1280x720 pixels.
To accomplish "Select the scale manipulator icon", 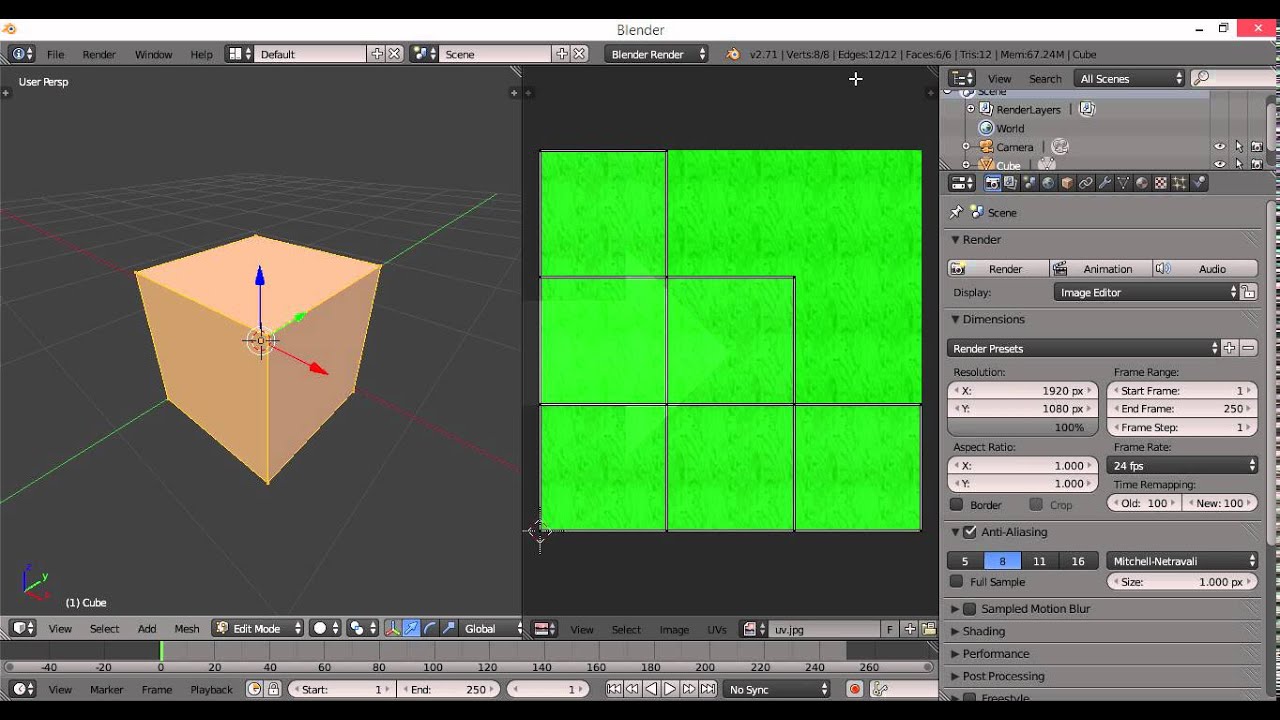I will tap(449, 629).
